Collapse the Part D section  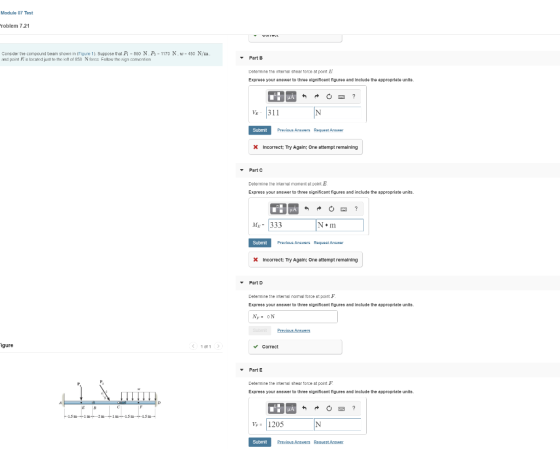pos(242,283)
